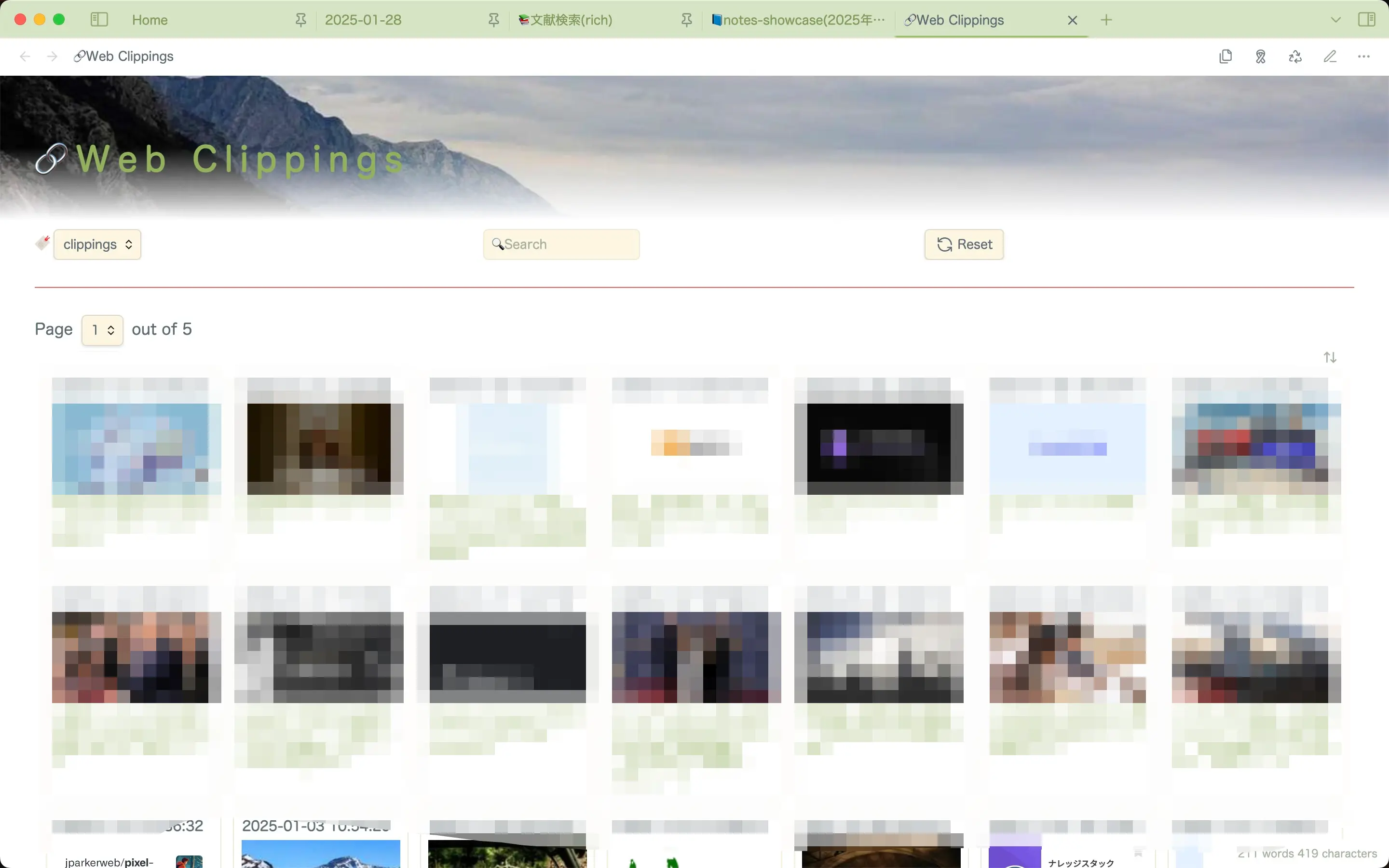Toggle the left sidebar icon
Screen dimensions: 1389x868
99,19
